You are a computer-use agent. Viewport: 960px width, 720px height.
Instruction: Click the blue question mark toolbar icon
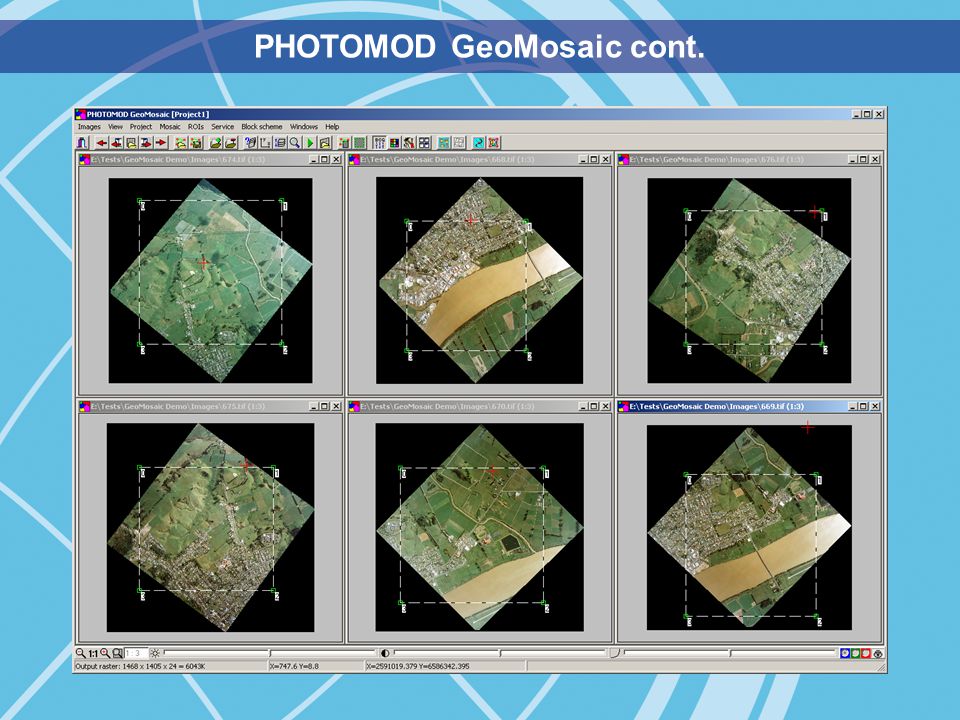[250, 143]
